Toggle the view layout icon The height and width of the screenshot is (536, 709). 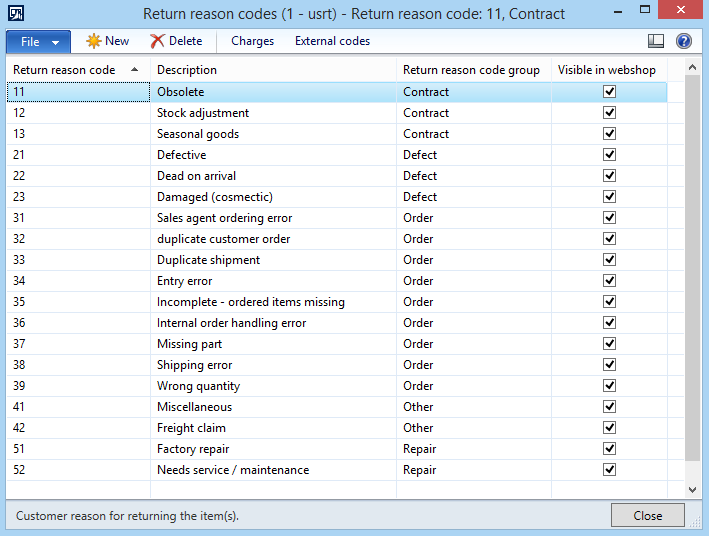(656, 41)
